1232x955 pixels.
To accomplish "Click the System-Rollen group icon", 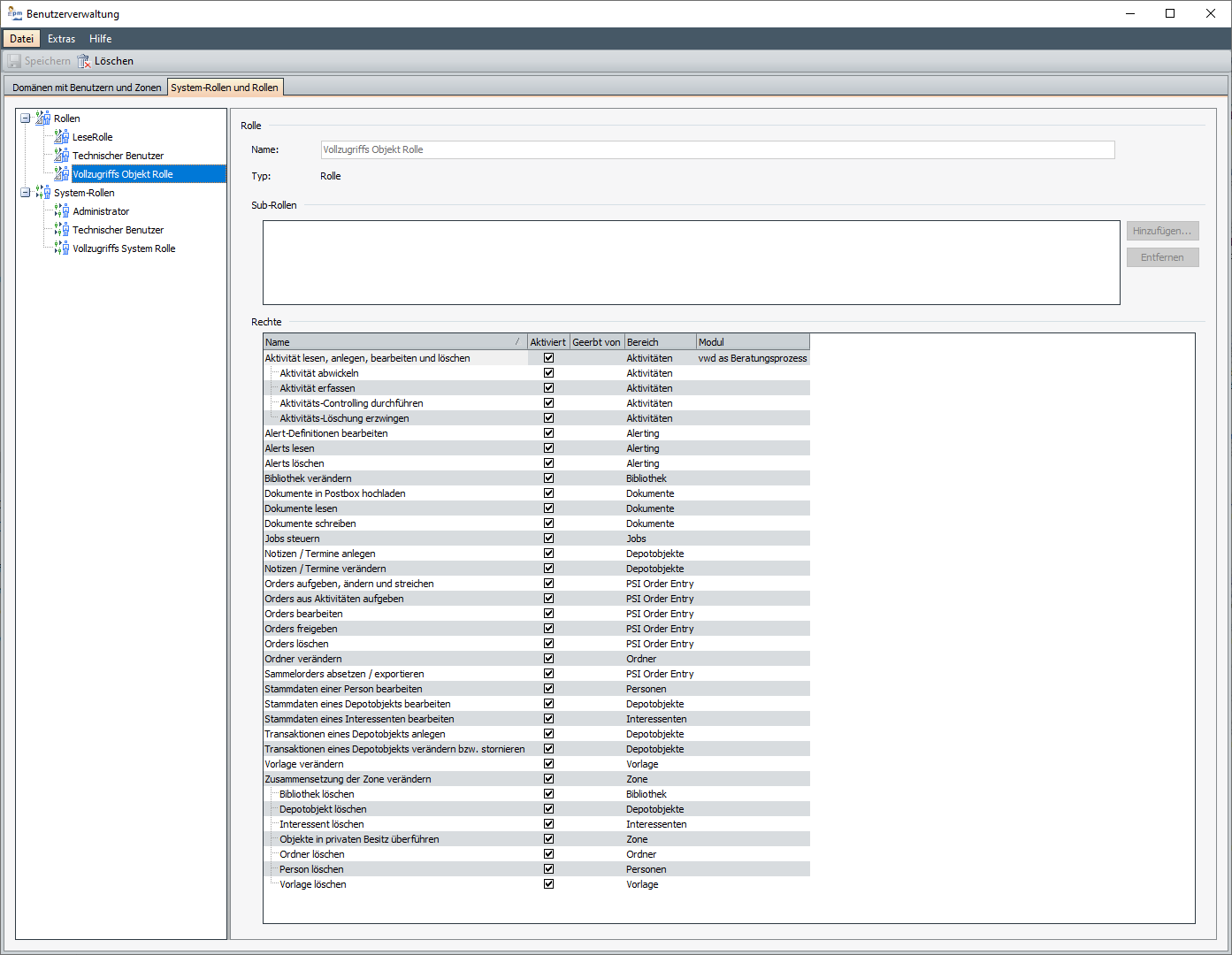I will [42, 192].
